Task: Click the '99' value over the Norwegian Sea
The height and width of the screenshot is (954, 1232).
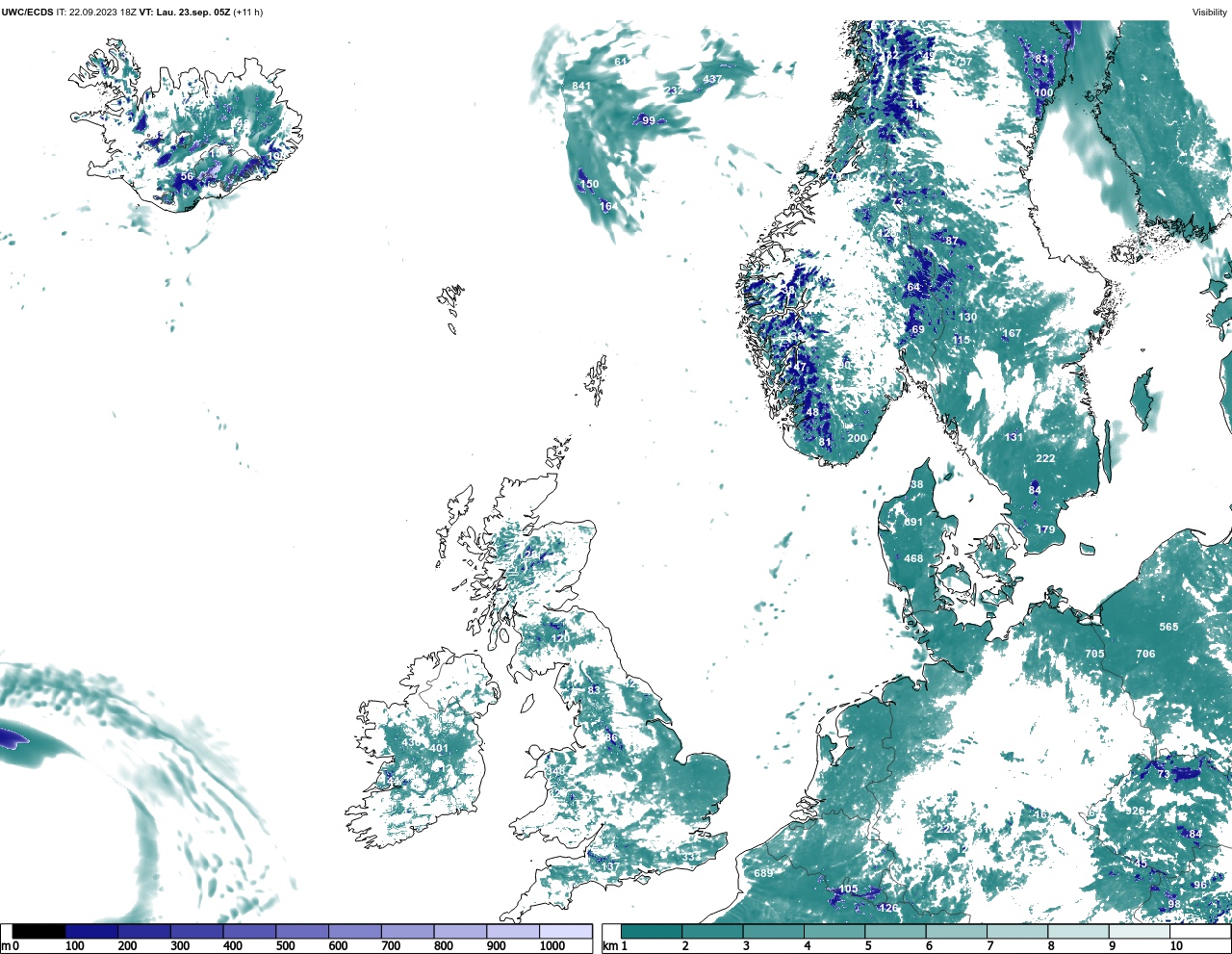Action: (649, 120)
